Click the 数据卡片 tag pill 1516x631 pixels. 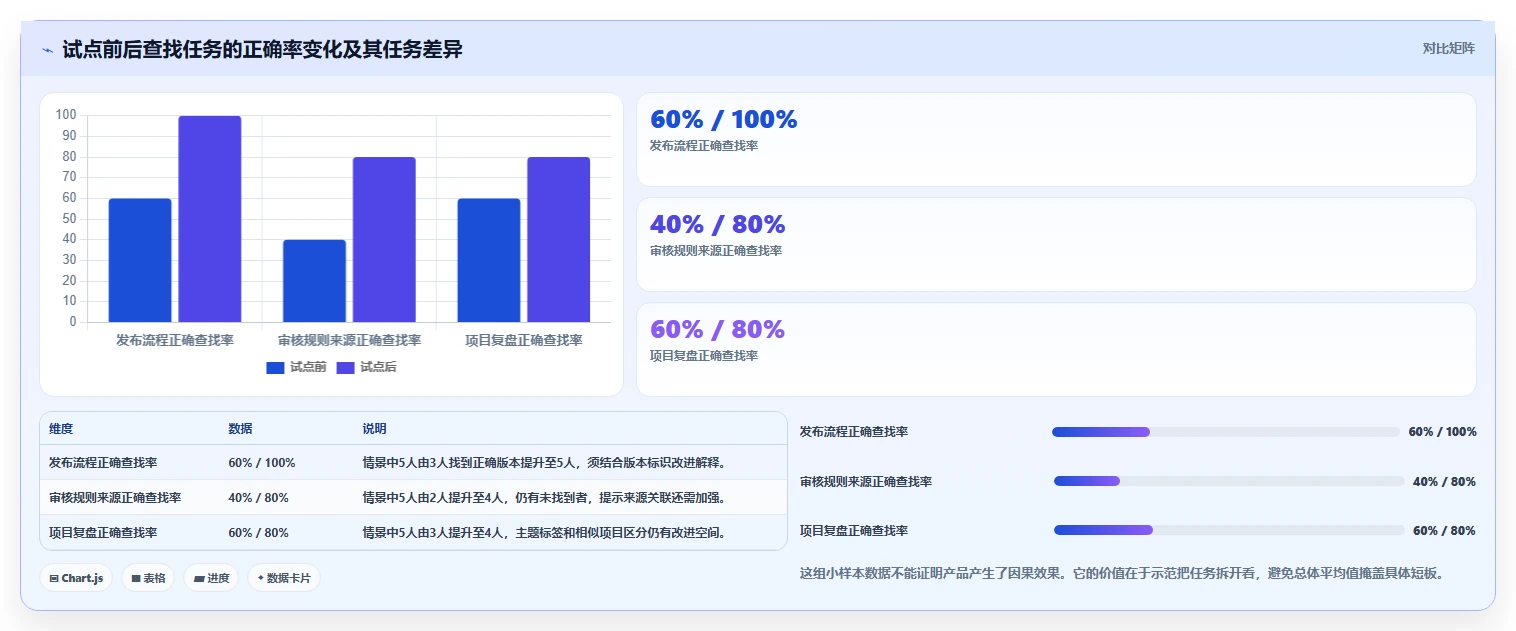click(284, 578)
